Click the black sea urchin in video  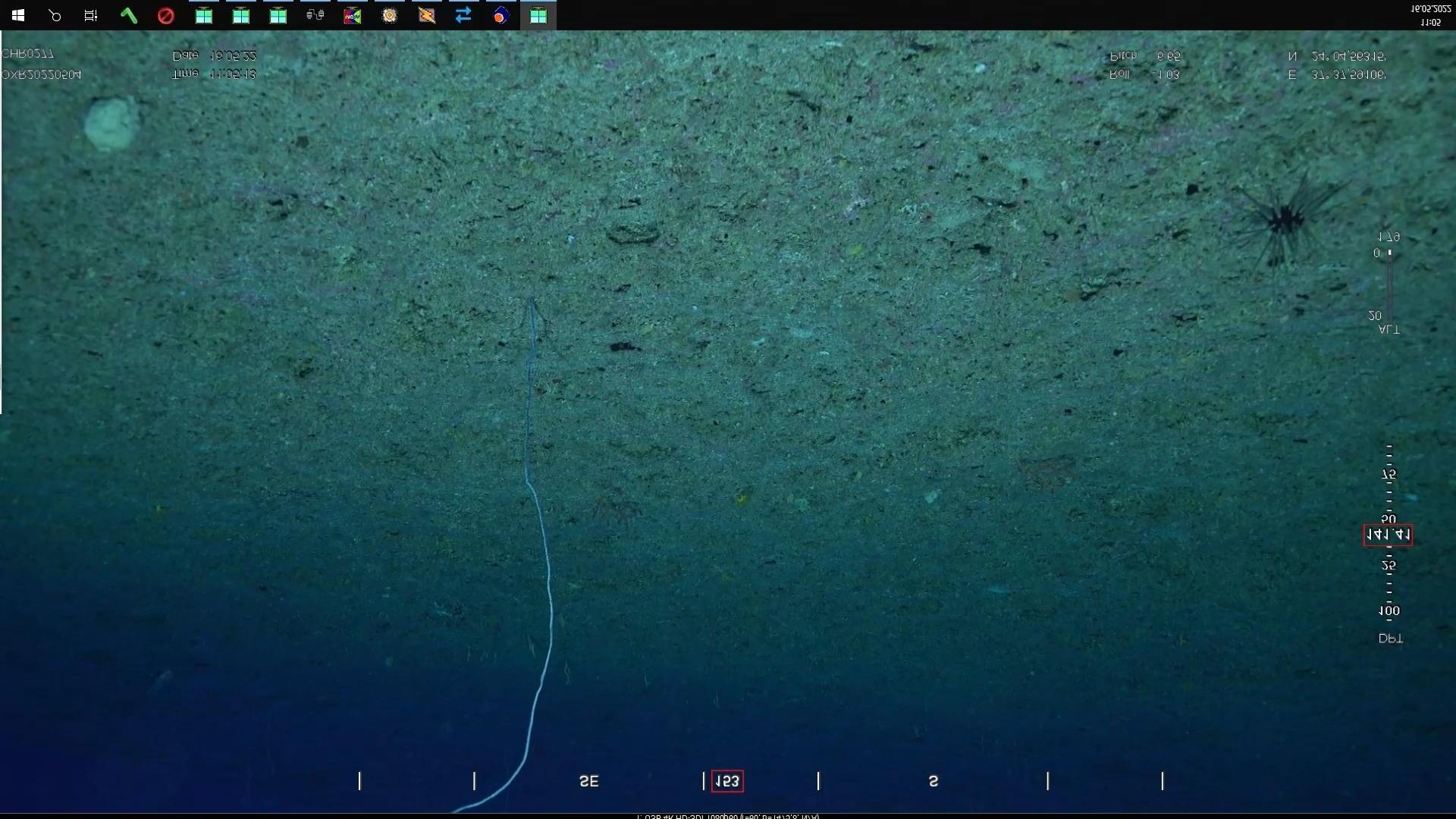tap(1285, 220)
